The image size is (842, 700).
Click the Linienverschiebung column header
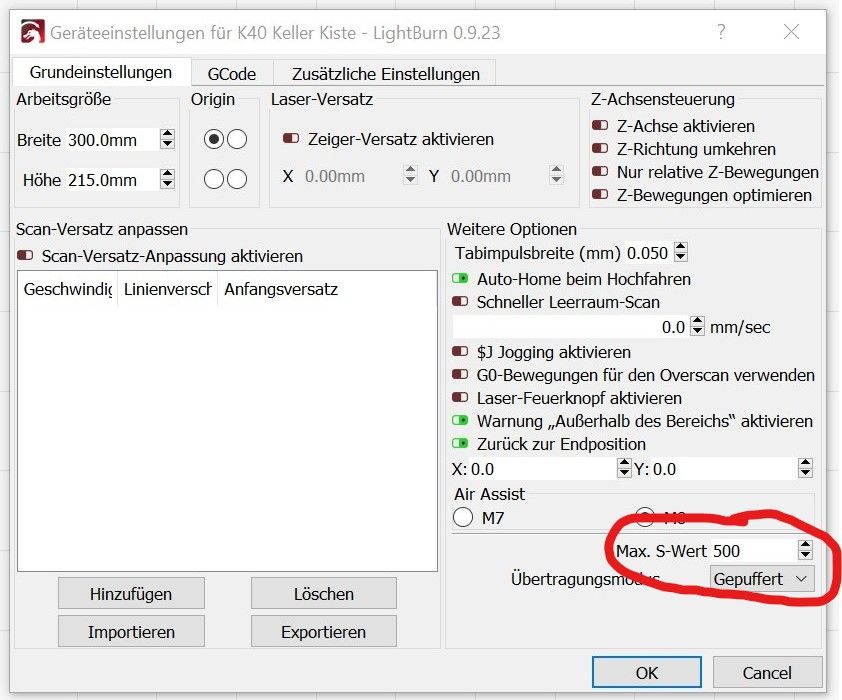point(168,289)
